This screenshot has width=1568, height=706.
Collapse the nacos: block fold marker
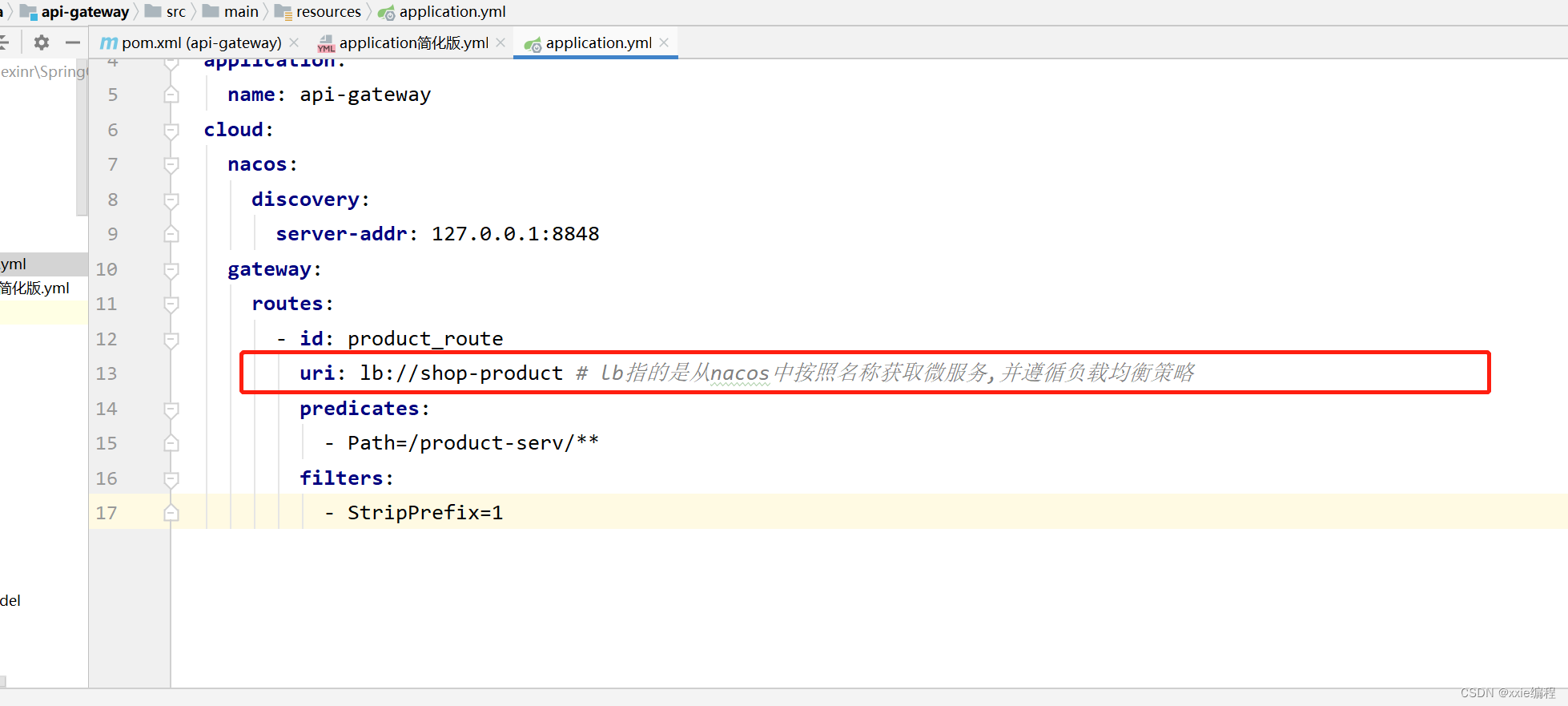tap(171, 165)
